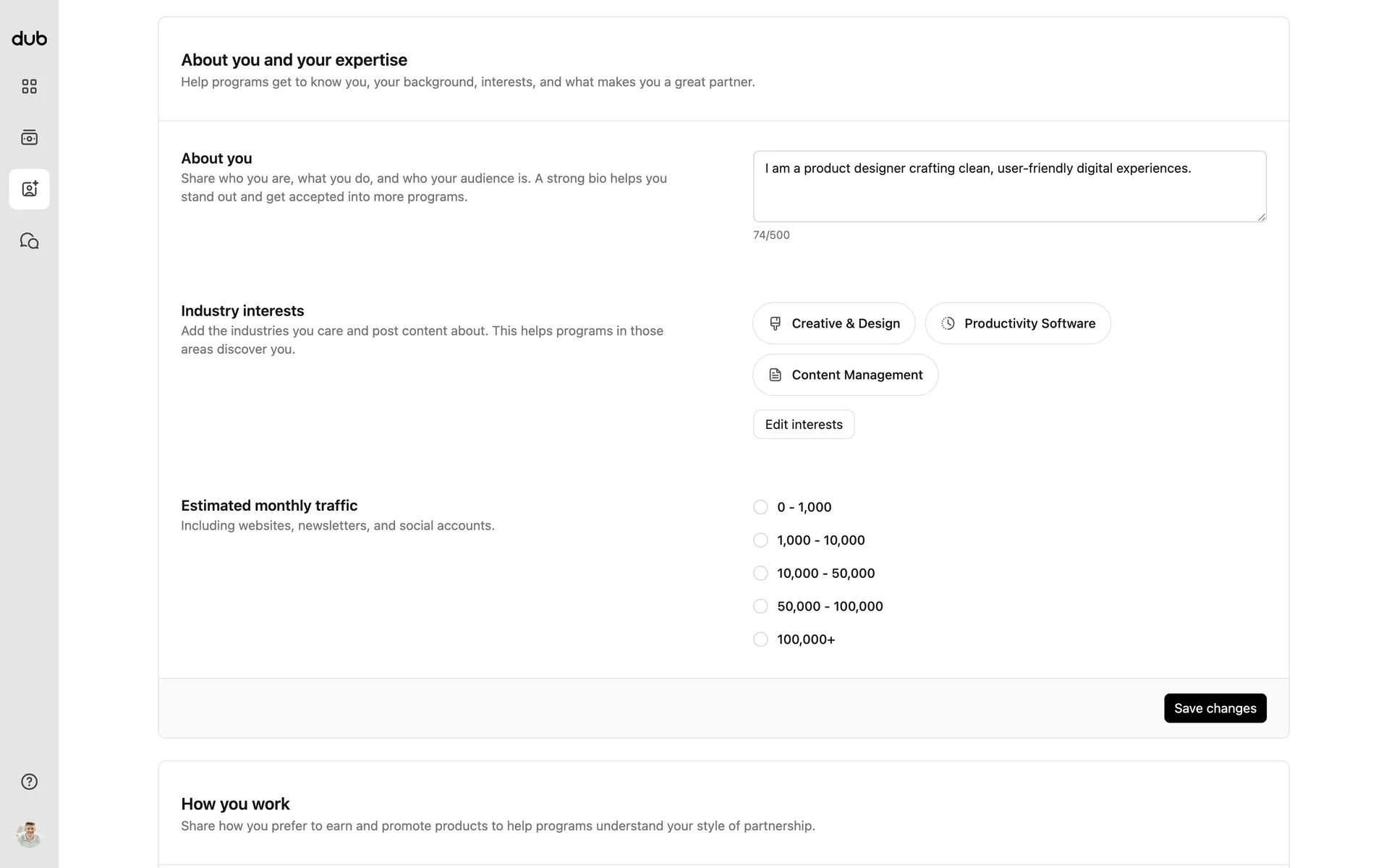
Task: Open the messages chat icon in sidebar
Action: (29, 241)
